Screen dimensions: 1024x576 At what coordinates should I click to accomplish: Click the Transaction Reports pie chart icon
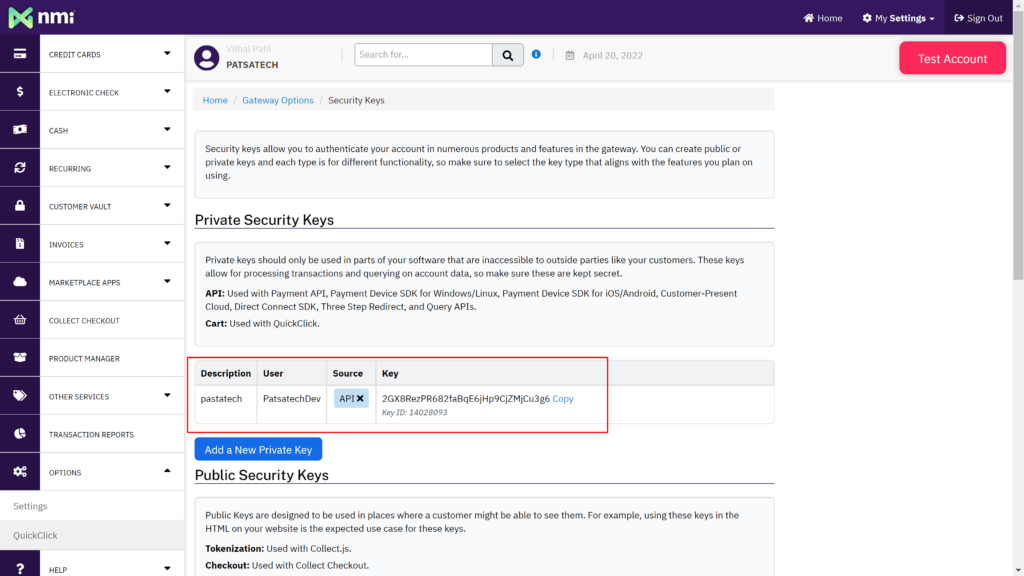point(19,434)
